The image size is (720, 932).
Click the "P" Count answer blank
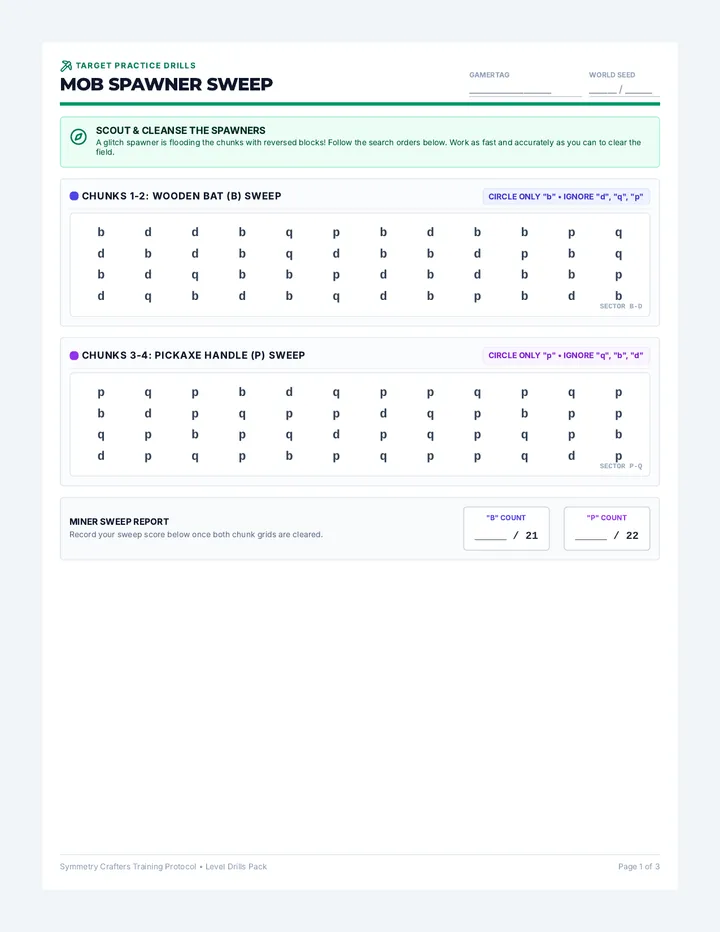tap(591, 536)
